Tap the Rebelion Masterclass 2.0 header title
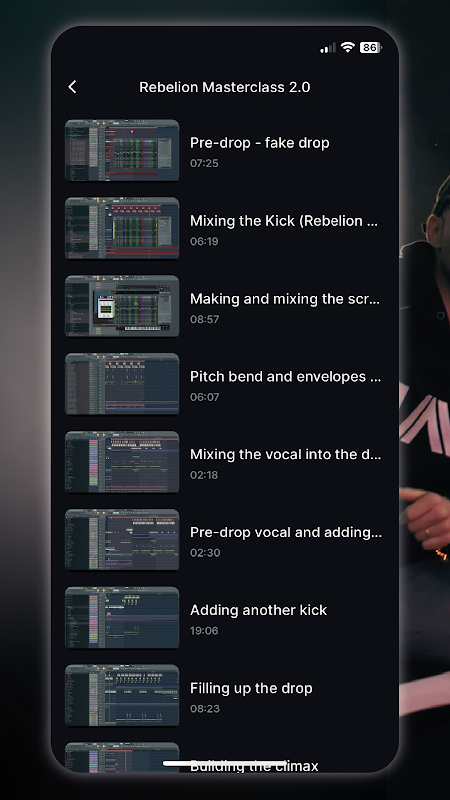 (x=224, y=87)
